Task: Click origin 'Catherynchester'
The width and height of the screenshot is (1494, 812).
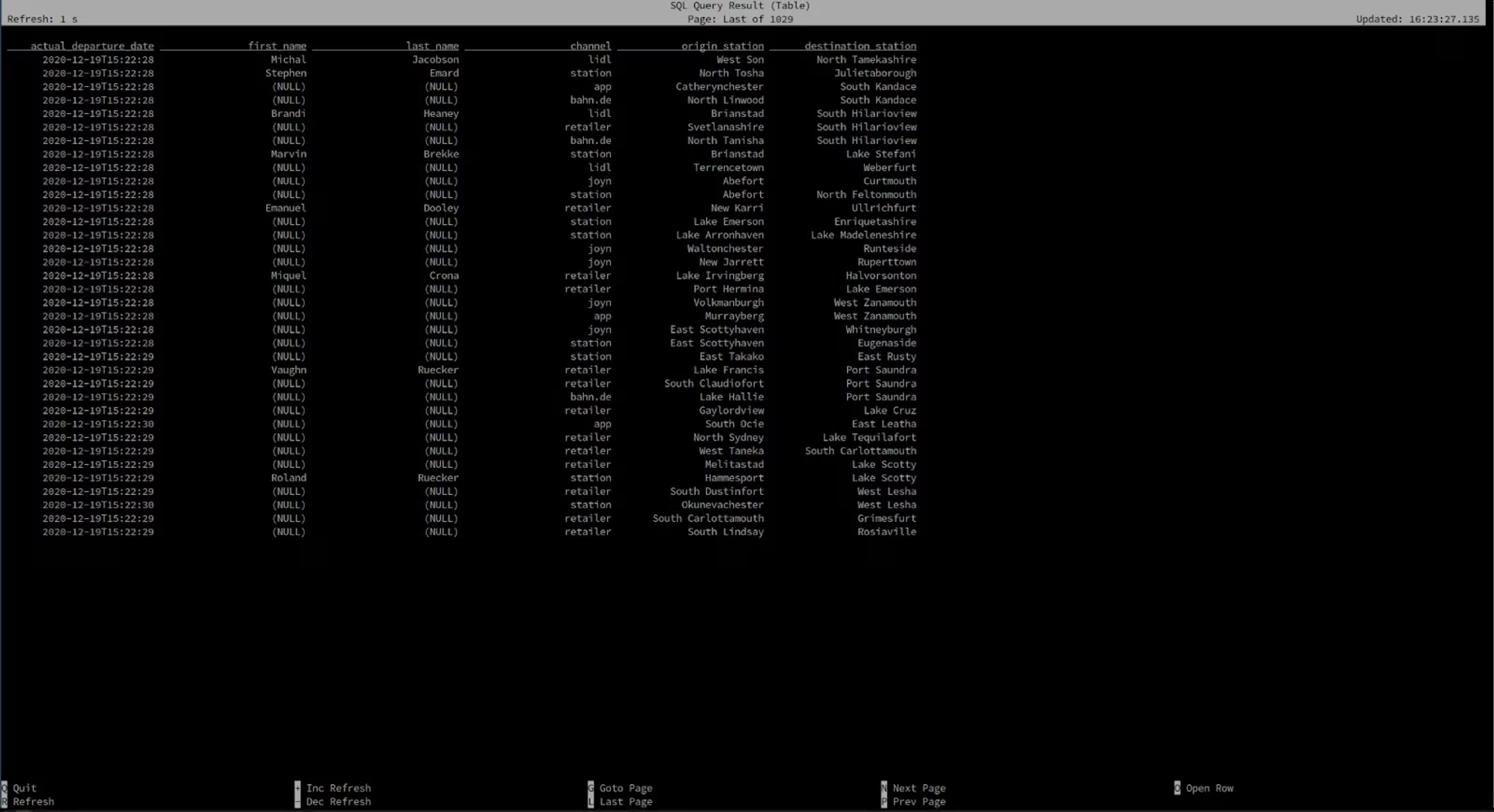Action: (719, 86)
